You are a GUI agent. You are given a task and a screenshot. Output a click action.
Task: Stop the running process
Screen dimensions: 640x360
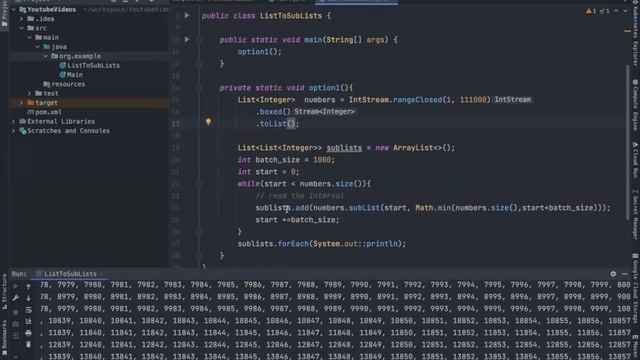[x=16, y=312]
